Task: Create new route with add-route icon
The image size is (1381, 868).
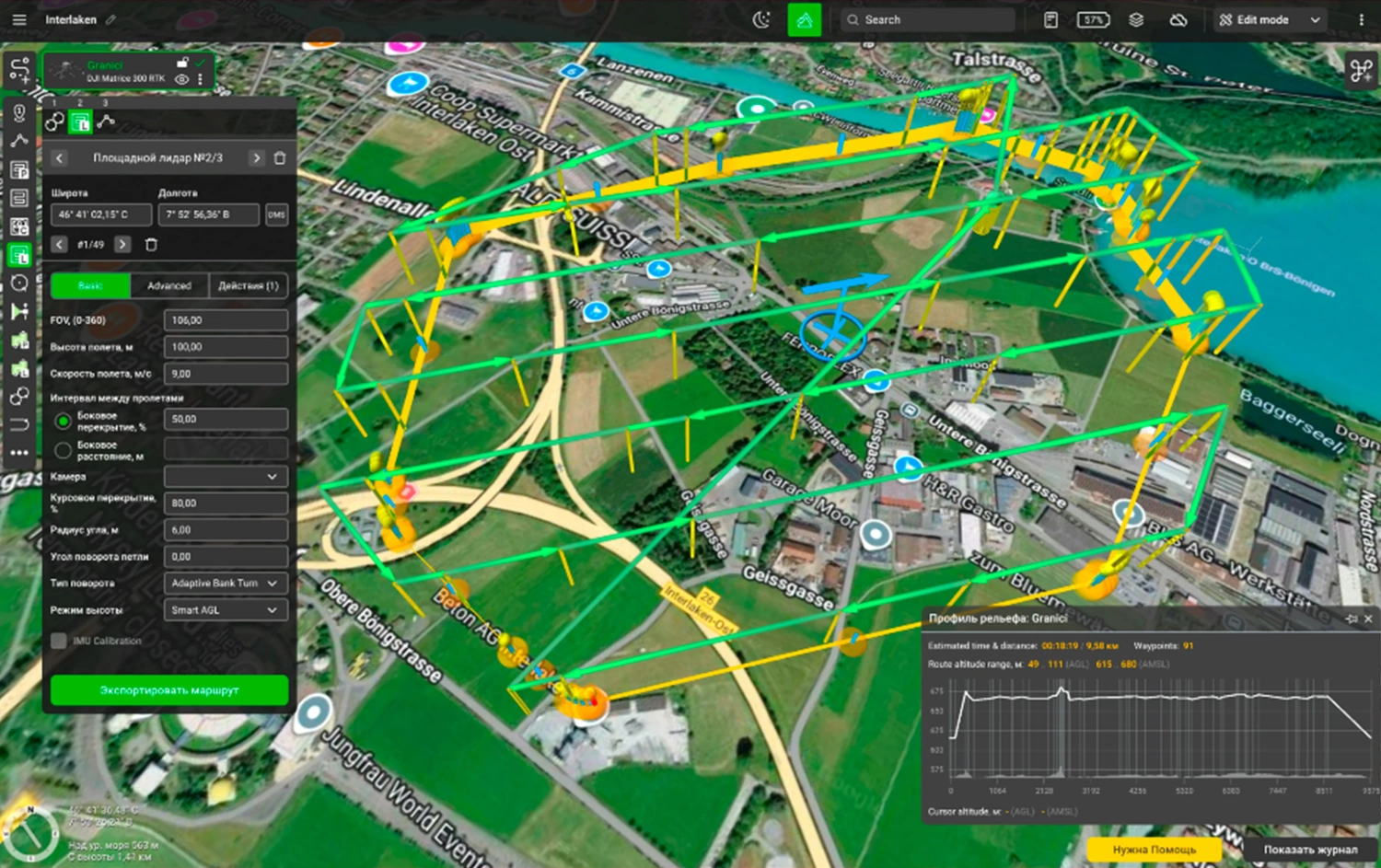Action: 19,70
